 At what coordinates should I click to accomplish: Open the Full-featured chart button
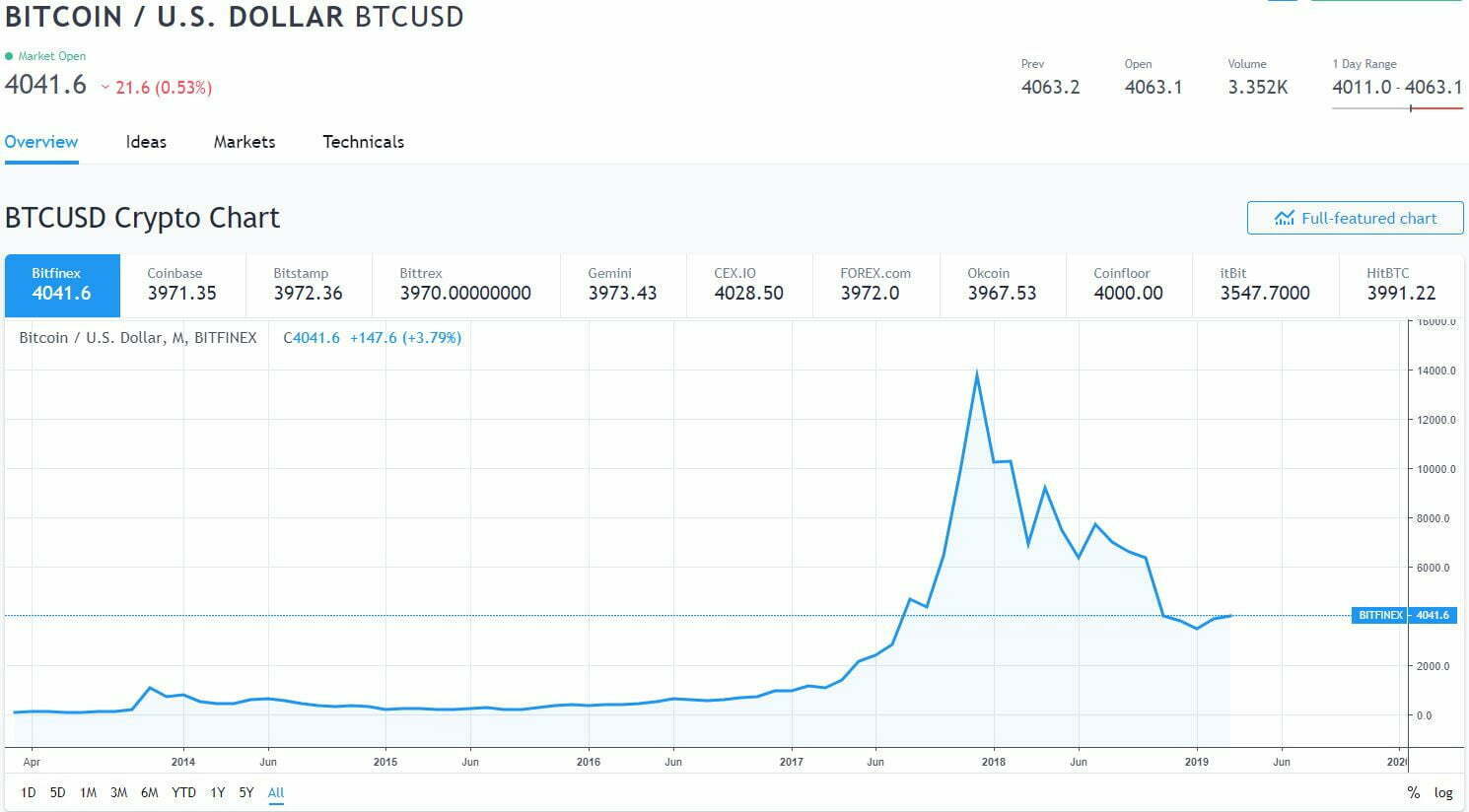(1355, 218)
